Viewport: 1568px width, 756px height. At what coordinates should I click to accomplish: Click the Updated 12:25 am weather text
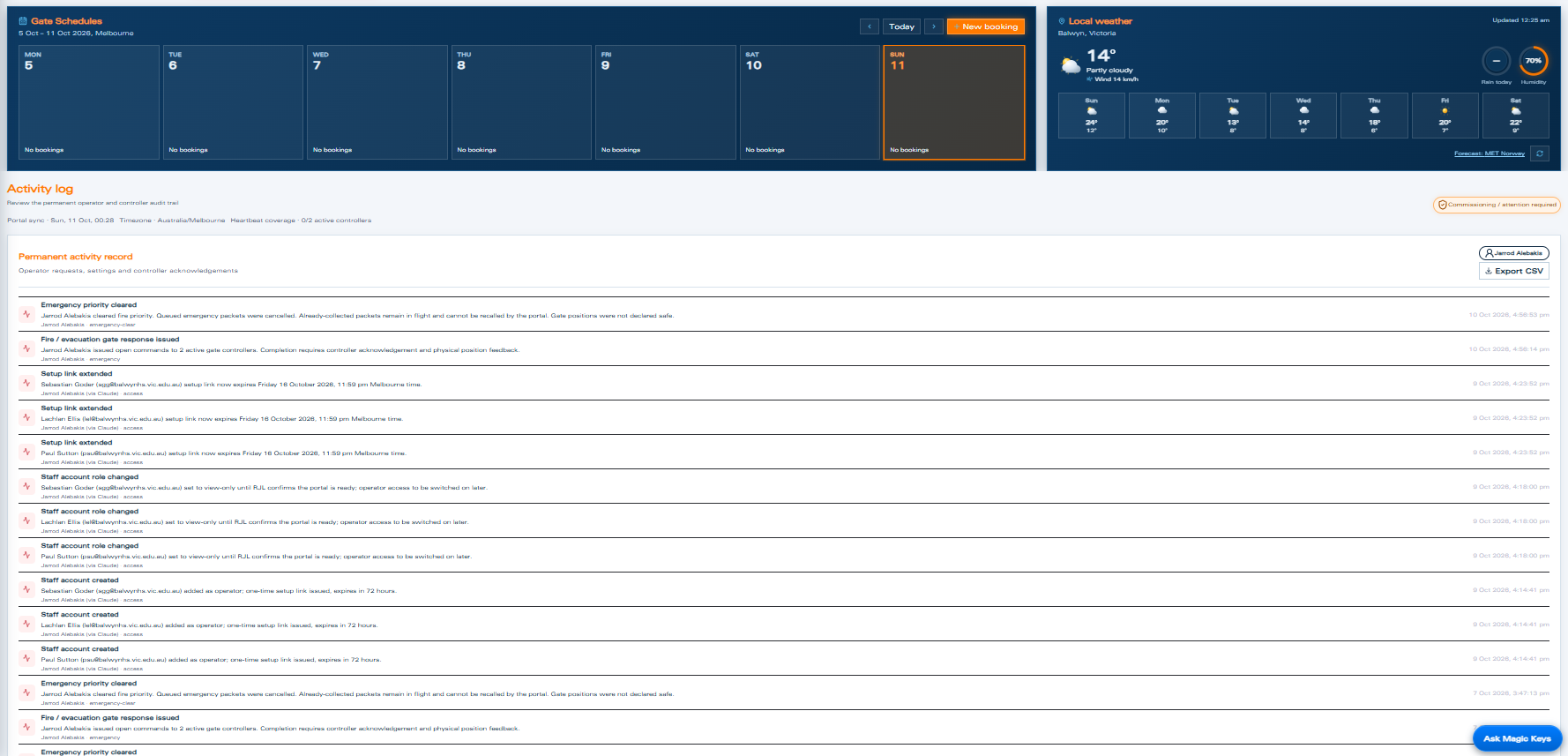pos(1520,20)
